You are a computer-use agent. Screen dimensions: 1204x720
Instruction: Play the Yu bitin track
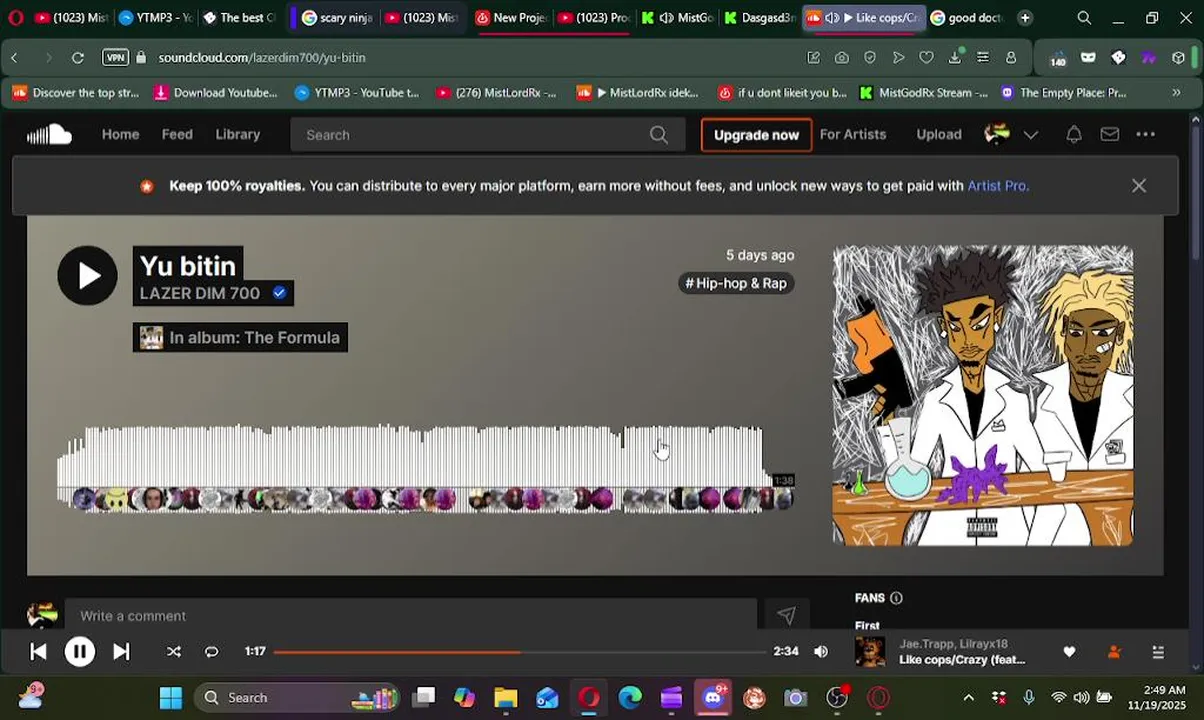[87, 275]
